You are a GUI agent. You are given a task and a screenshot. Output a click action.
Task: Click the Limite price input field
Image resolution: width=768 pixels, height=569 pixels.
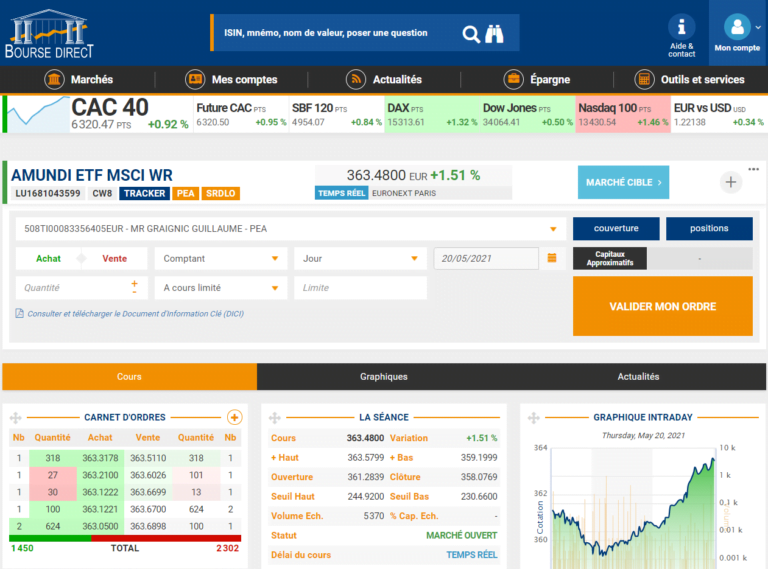pos(360,288)
